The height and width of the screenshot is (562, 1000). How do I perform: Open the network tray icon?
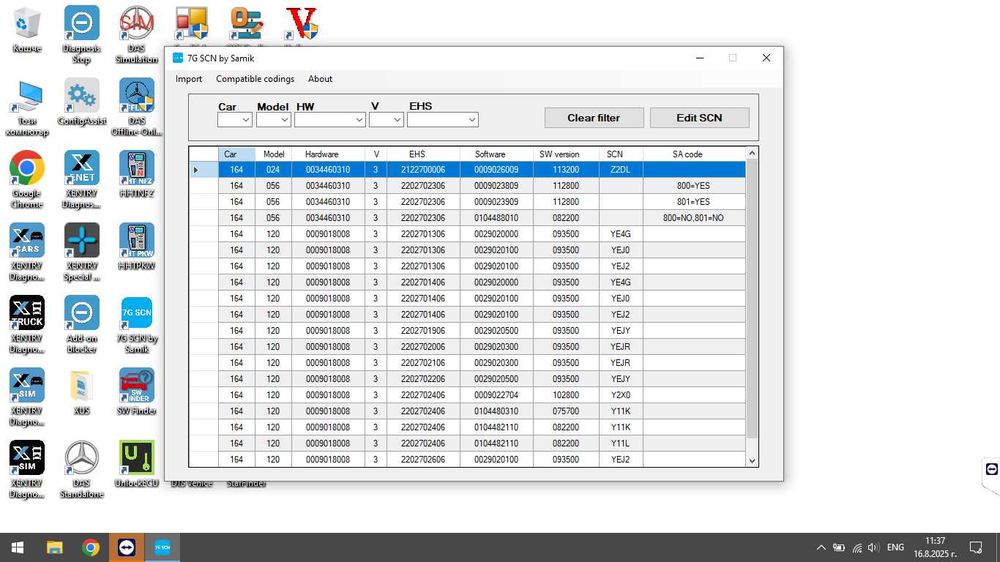(857, 547)
